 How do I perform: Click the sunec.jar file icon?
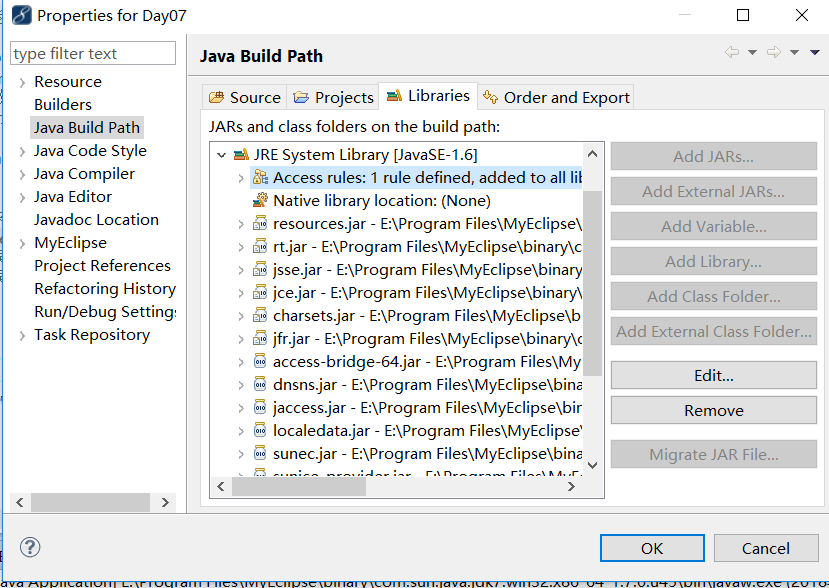pos(260,454)
